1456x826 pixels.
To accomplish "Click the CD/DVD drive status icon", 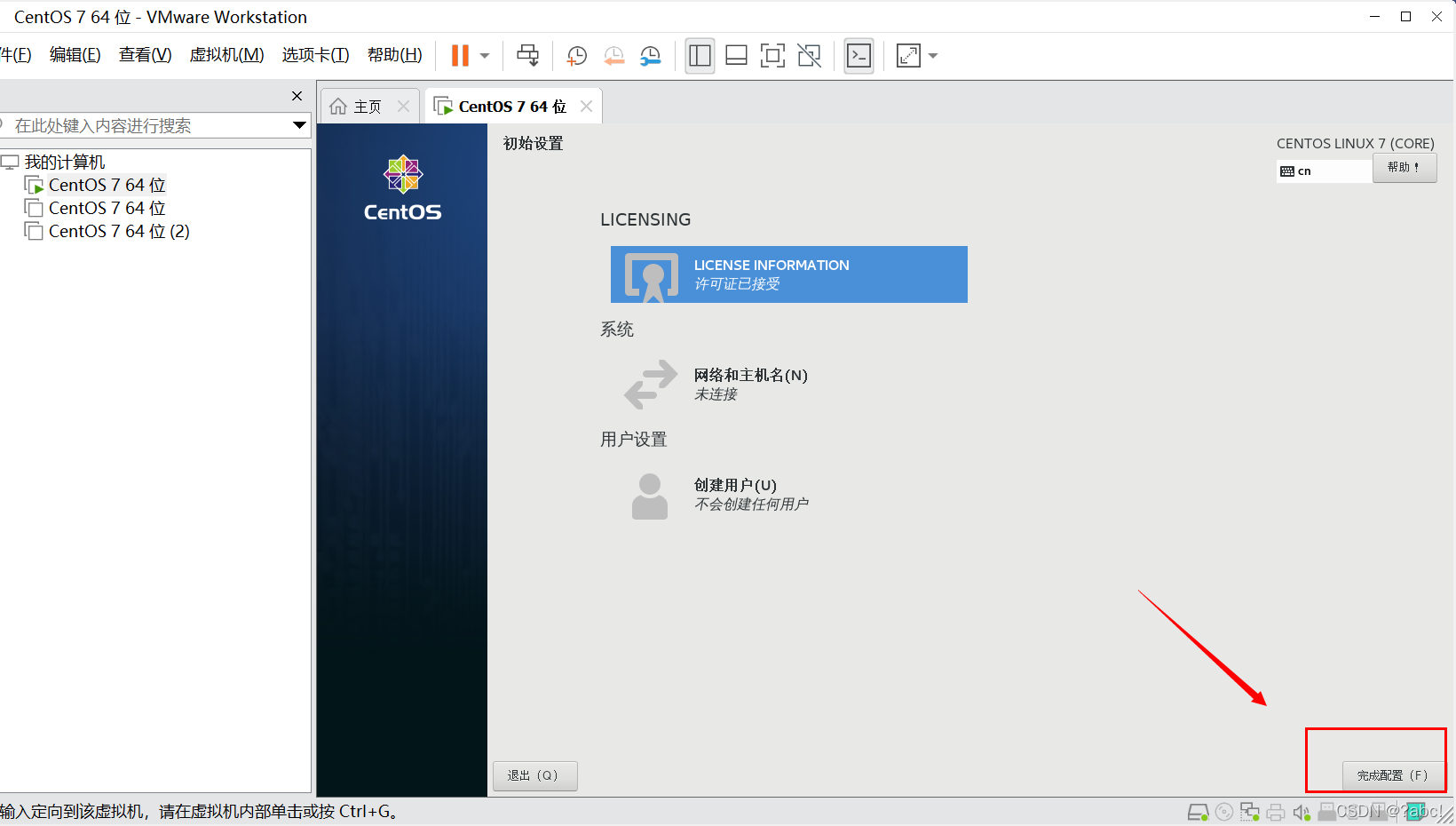I will click(x=1224, y=812).
